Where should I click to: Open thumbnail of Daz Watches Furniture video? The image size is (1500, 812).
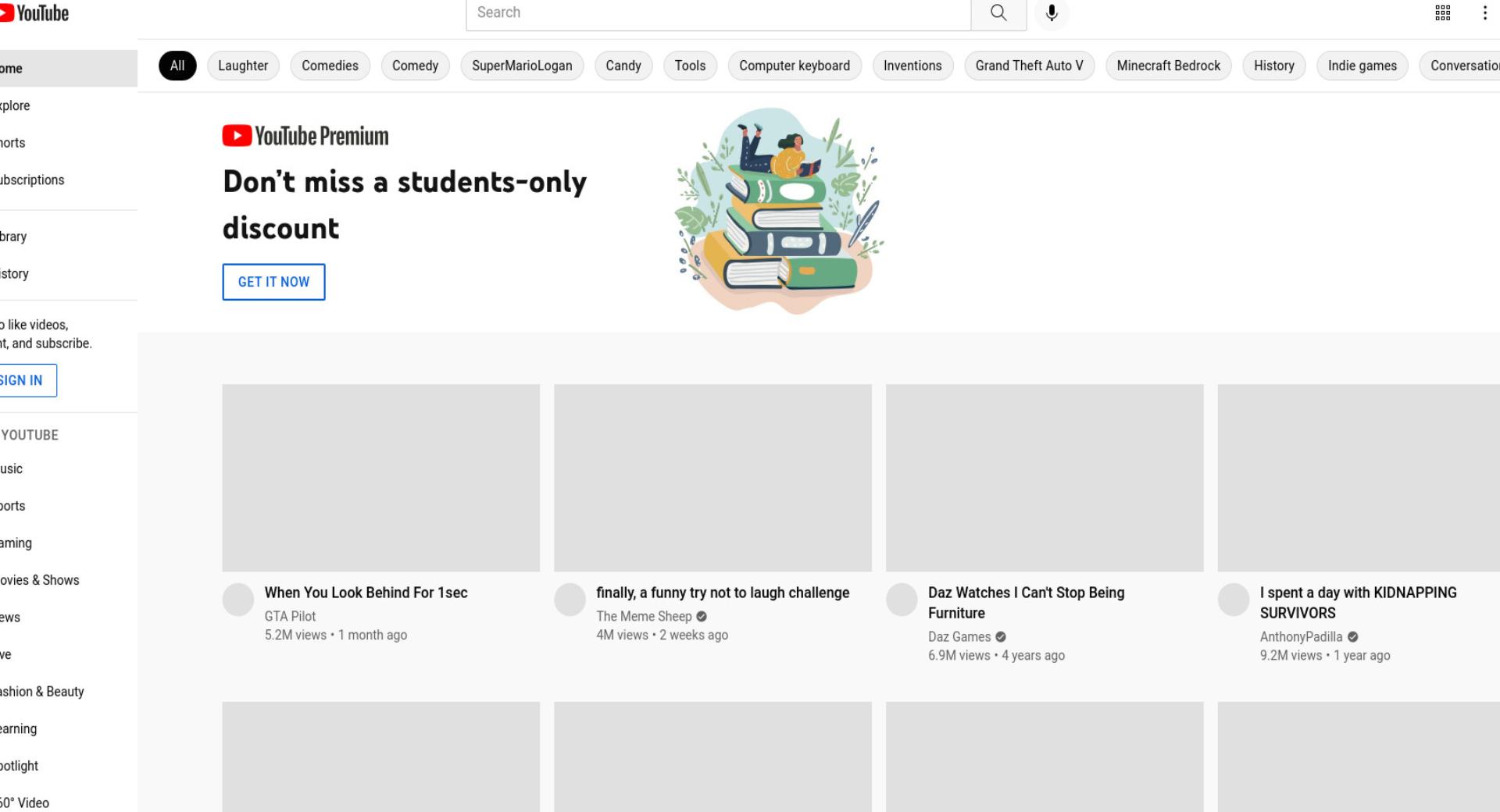click(1045, 478)
